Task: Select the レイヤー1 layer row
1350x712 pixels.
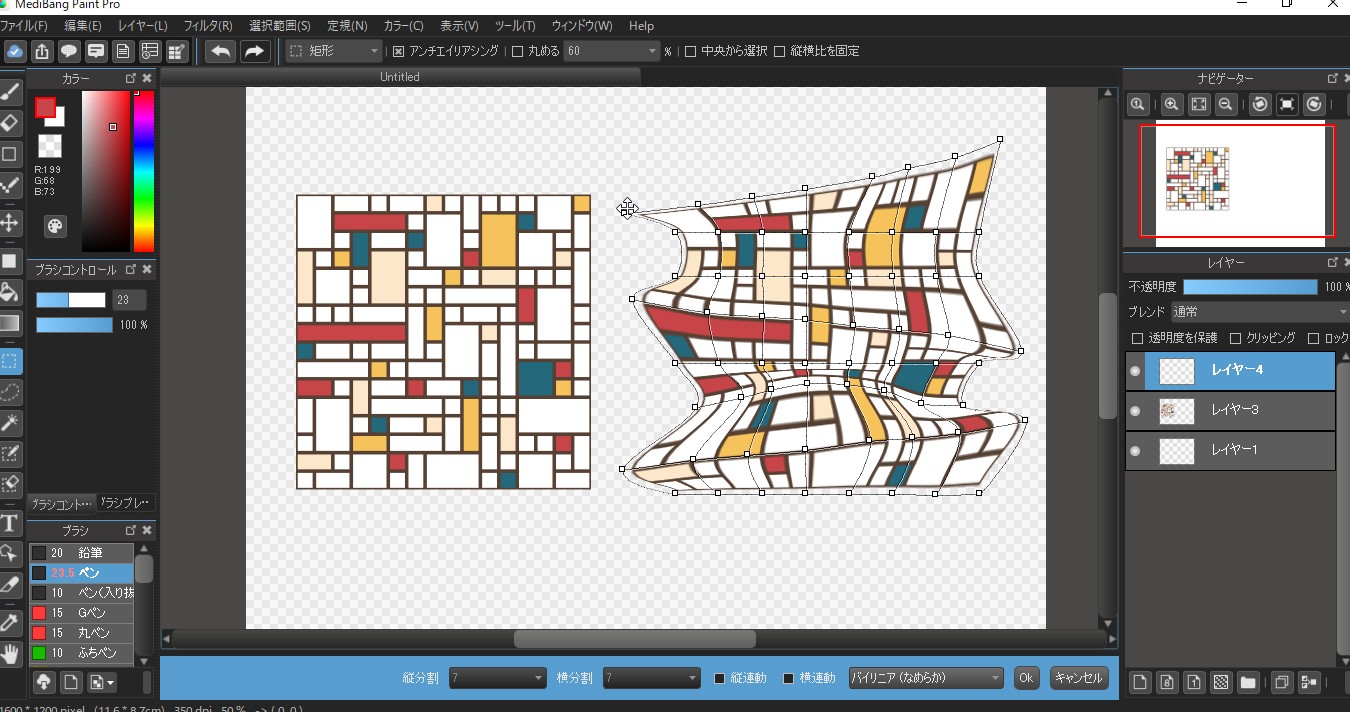Action: [1230, 451]
